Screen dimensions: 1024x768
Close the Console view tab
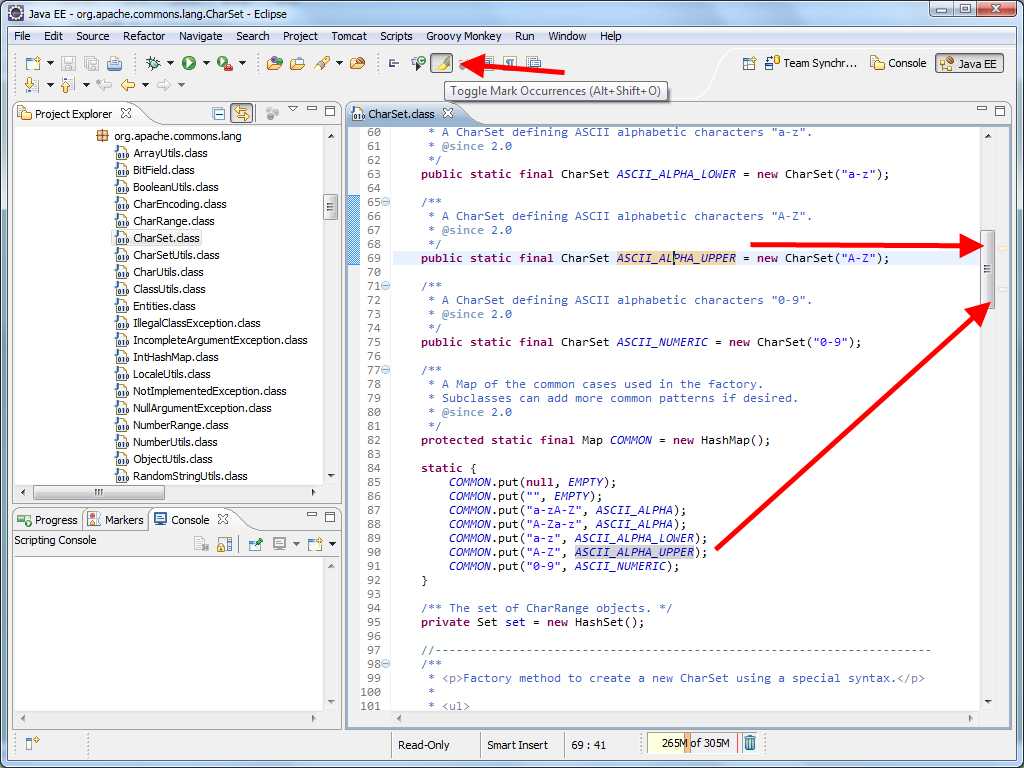pyautogui.click(x=223, y=519)
